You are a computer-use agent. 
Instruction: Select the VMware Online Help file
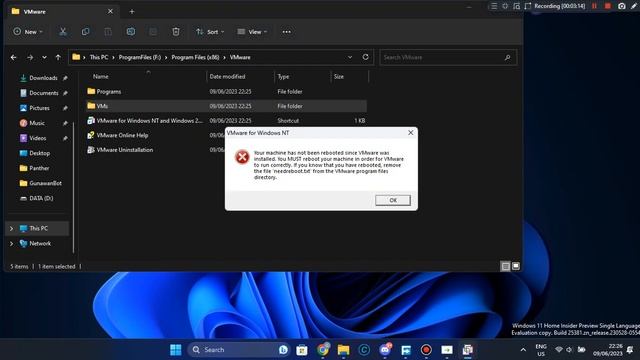[122, 135]
